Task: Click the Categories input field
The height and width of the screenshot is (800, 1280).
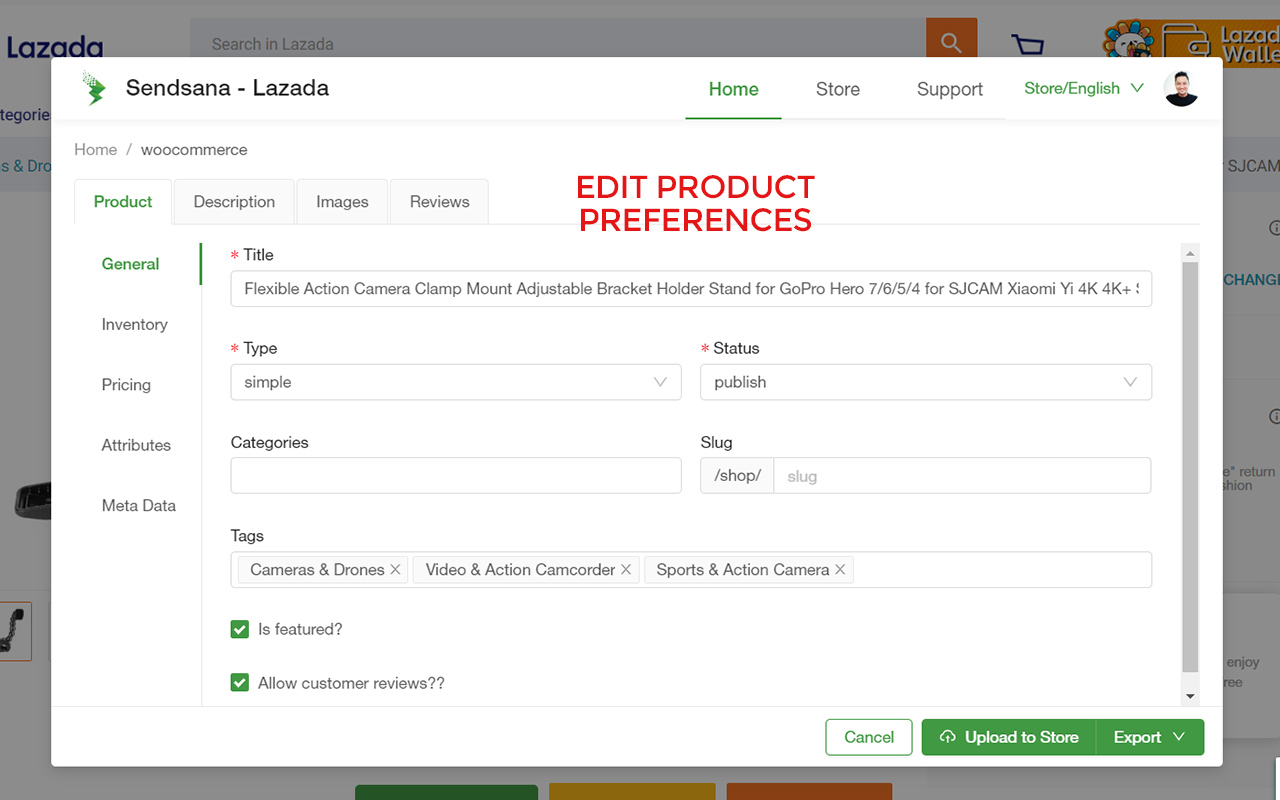Action: pyautogui.click(x=456, y=475)
